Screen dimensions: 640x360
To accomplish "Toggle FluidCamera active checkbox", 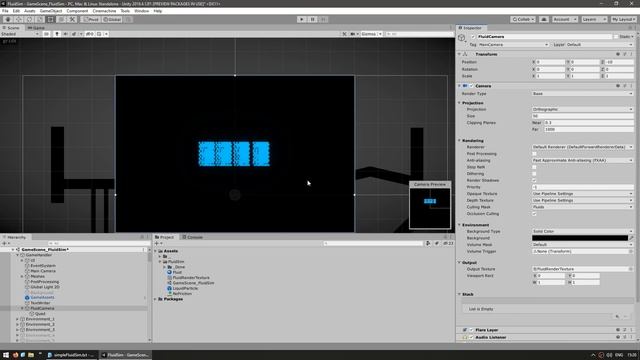I will [x=473, y=36].
